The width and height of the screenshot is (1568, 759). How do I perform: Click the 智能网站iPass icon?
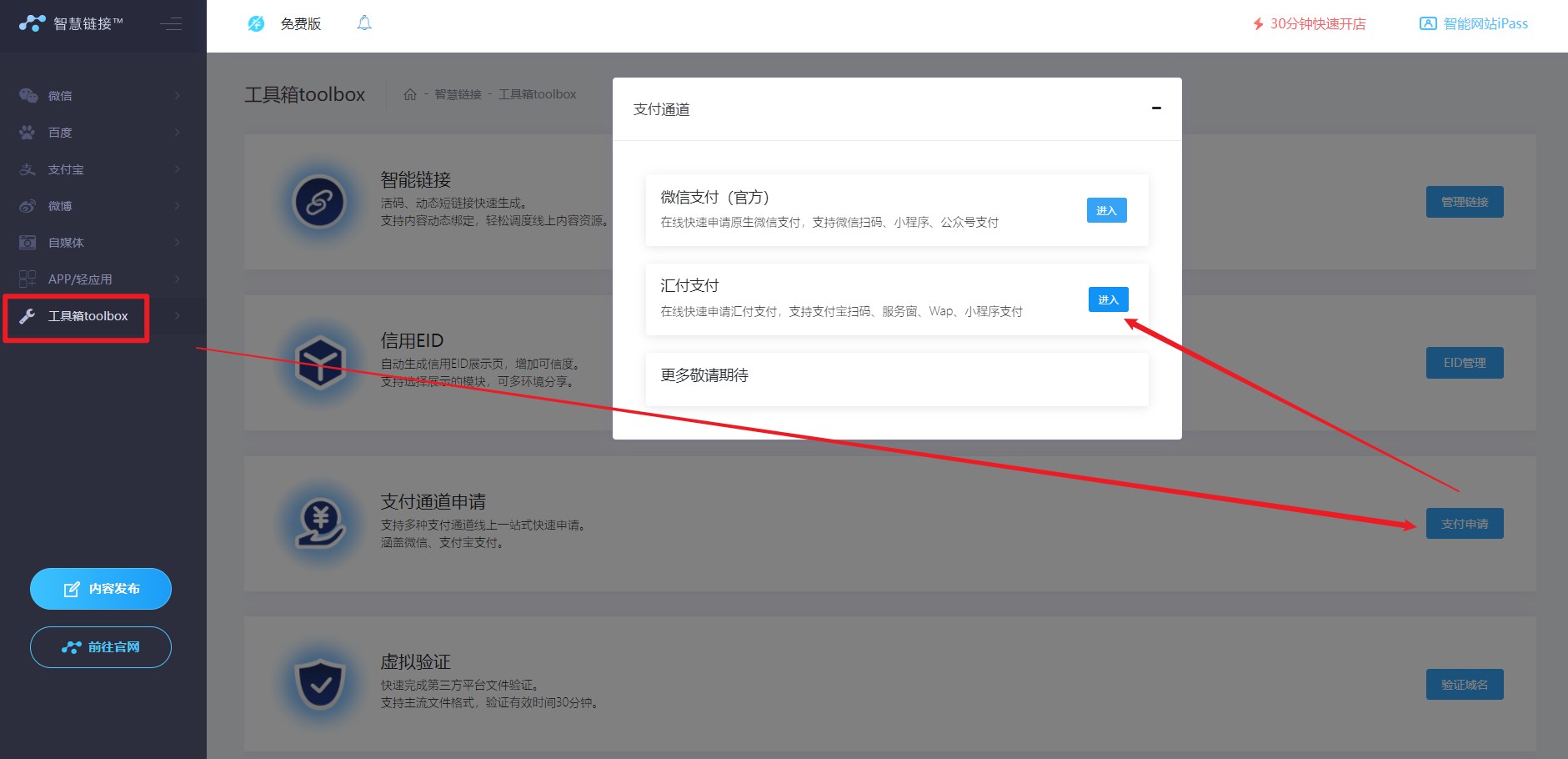1428,23
